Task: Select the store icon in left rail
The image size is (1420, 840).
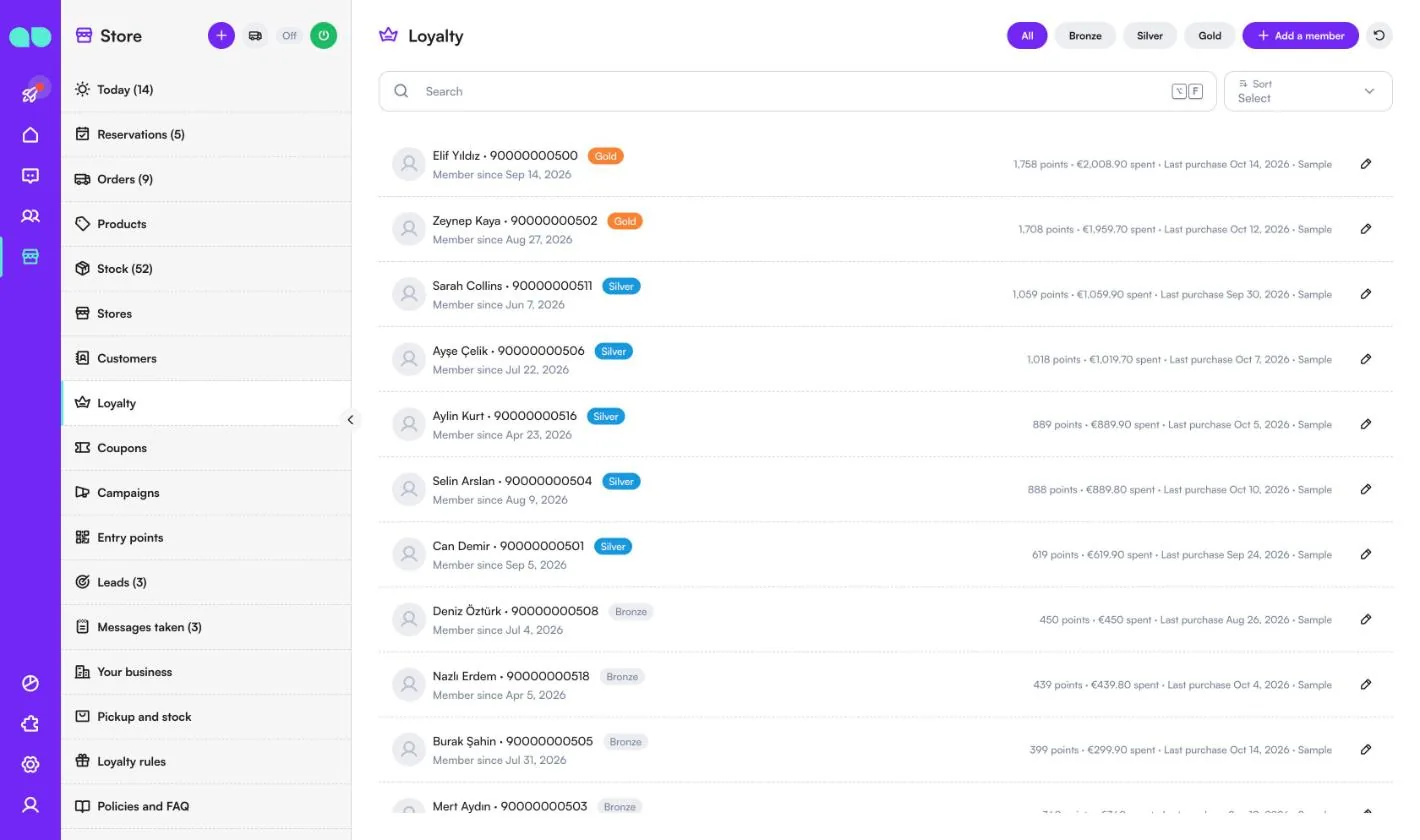Action: point(31,257)
